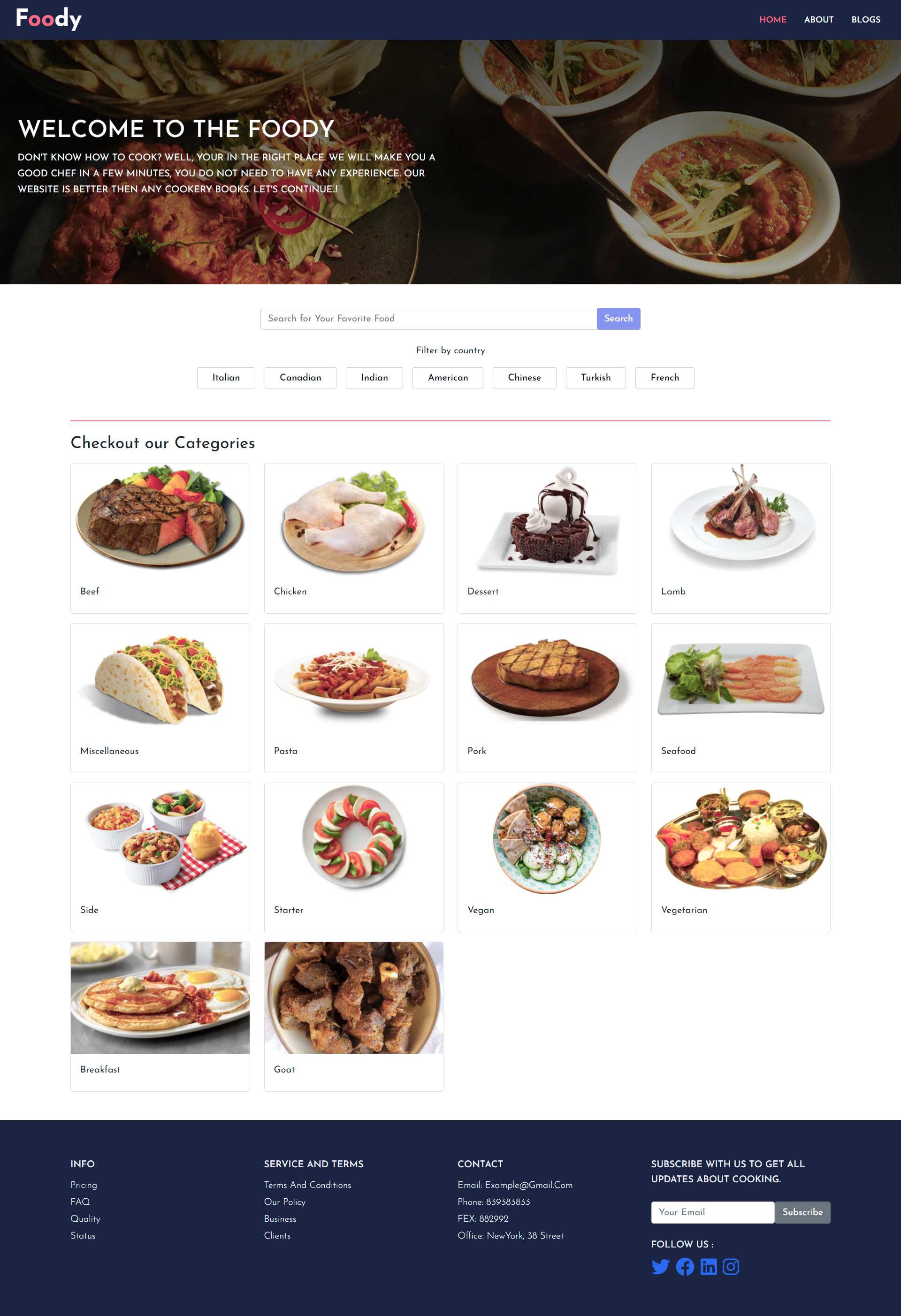Click the Foody logo in header
Viewport: 901px width, 1316px height.
(49, 19)
